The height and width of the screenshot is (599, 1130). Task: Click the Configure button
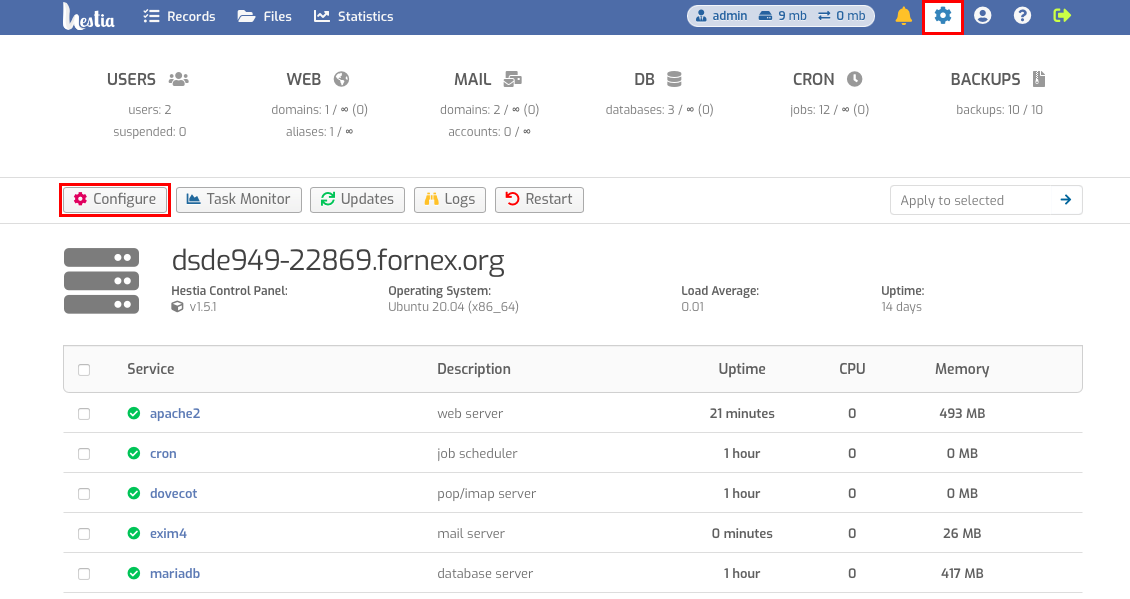115,200
